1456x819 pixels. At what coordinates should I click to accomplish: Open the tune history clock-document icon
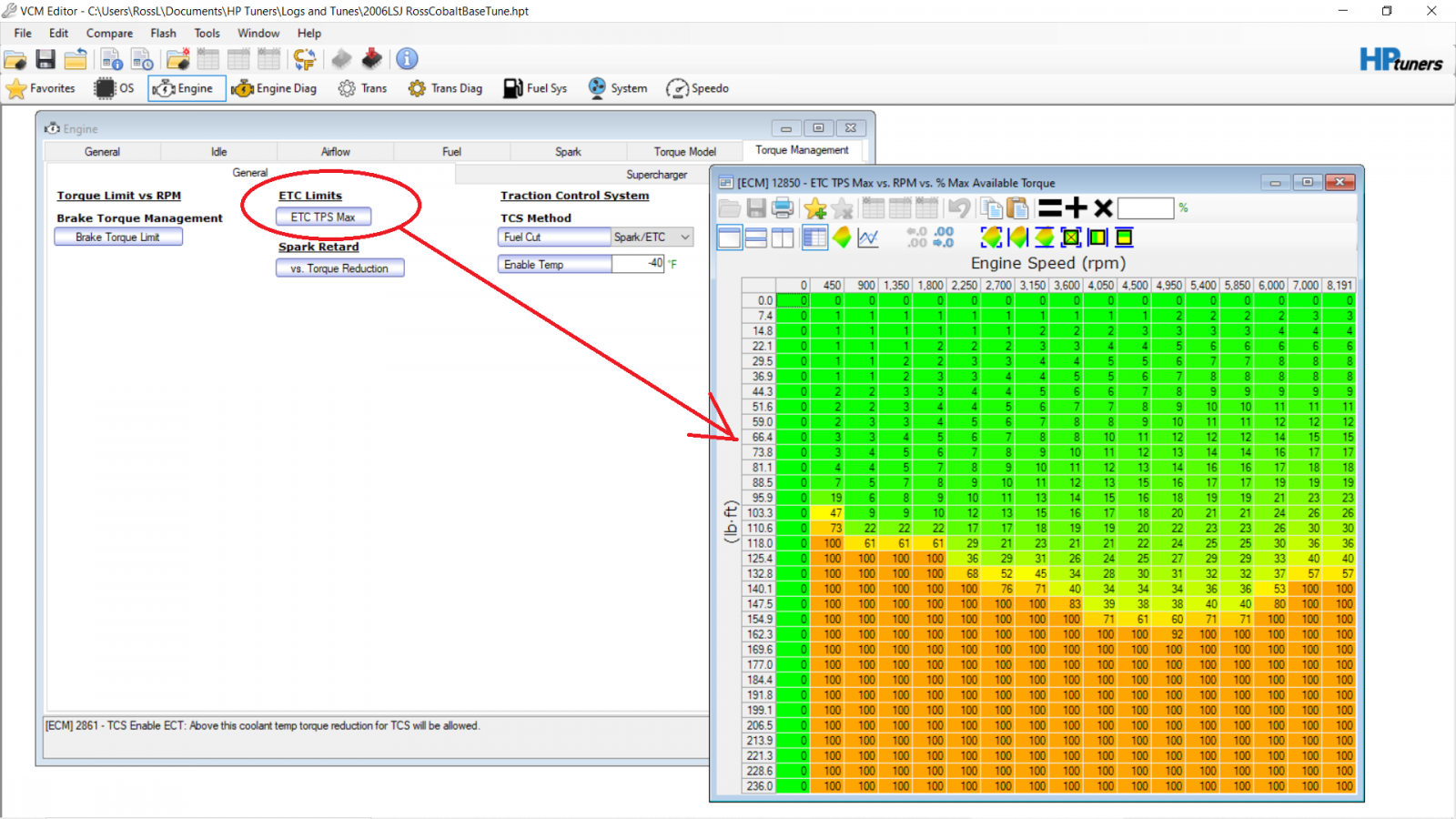tap(143, 60)
